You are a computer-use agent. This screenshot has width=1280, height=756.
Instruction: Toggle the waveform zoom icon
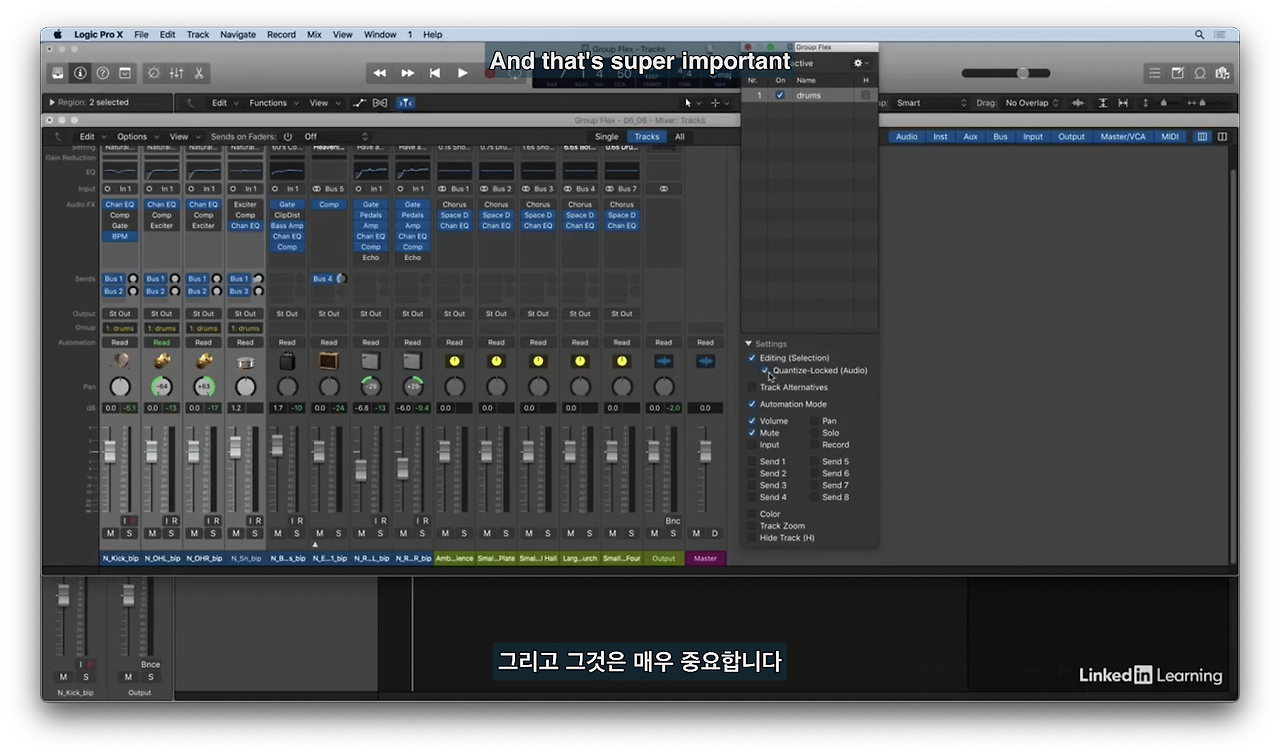(x=1078, y=103)
